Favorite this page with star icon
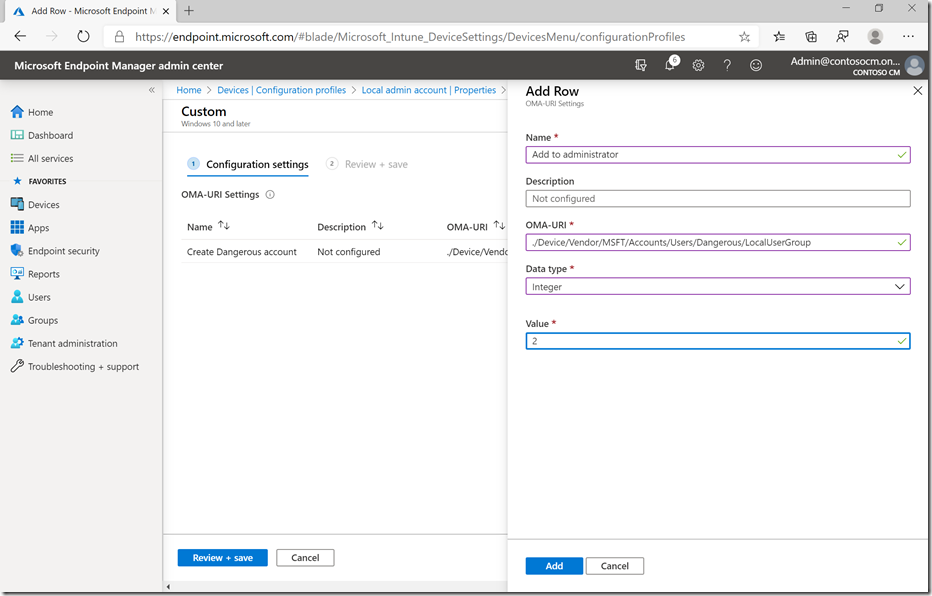The width and height of the screenshot is (932, 596). pyautogui.click(x=744, y=36)
